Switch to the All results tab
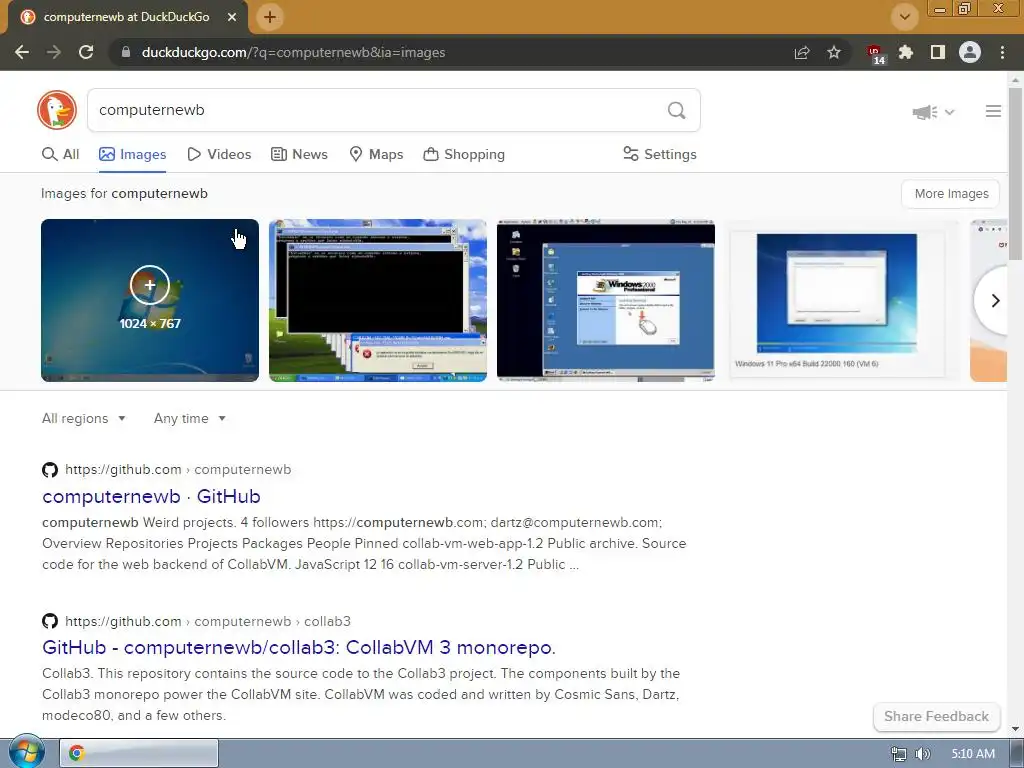The height and width of the screenshot is (768, 1024). (x=61, y=154)
